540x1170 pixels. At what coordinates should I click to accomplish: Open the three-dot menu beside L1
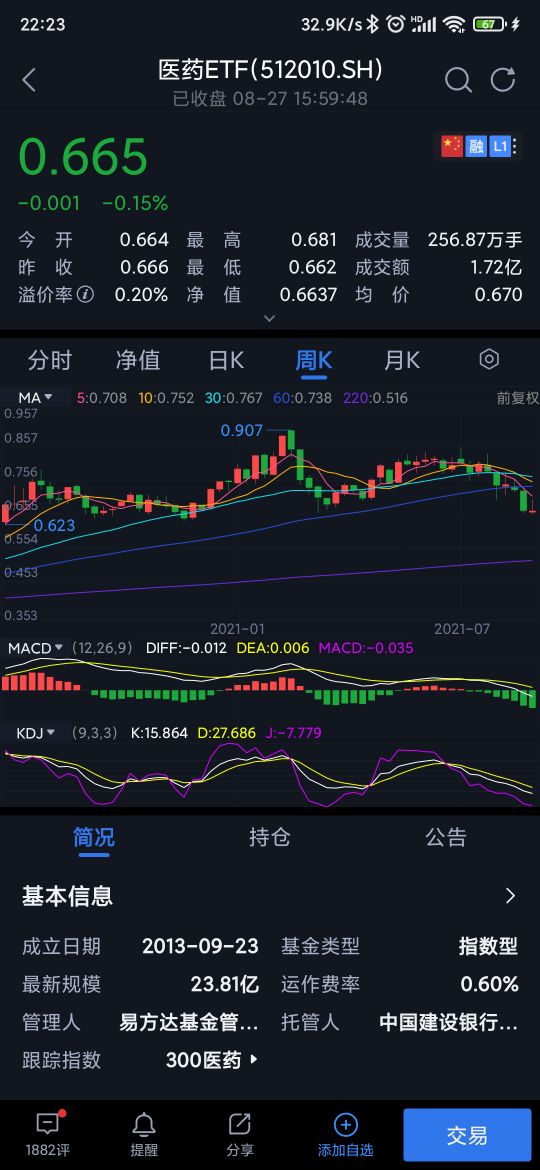coord(515,146)
